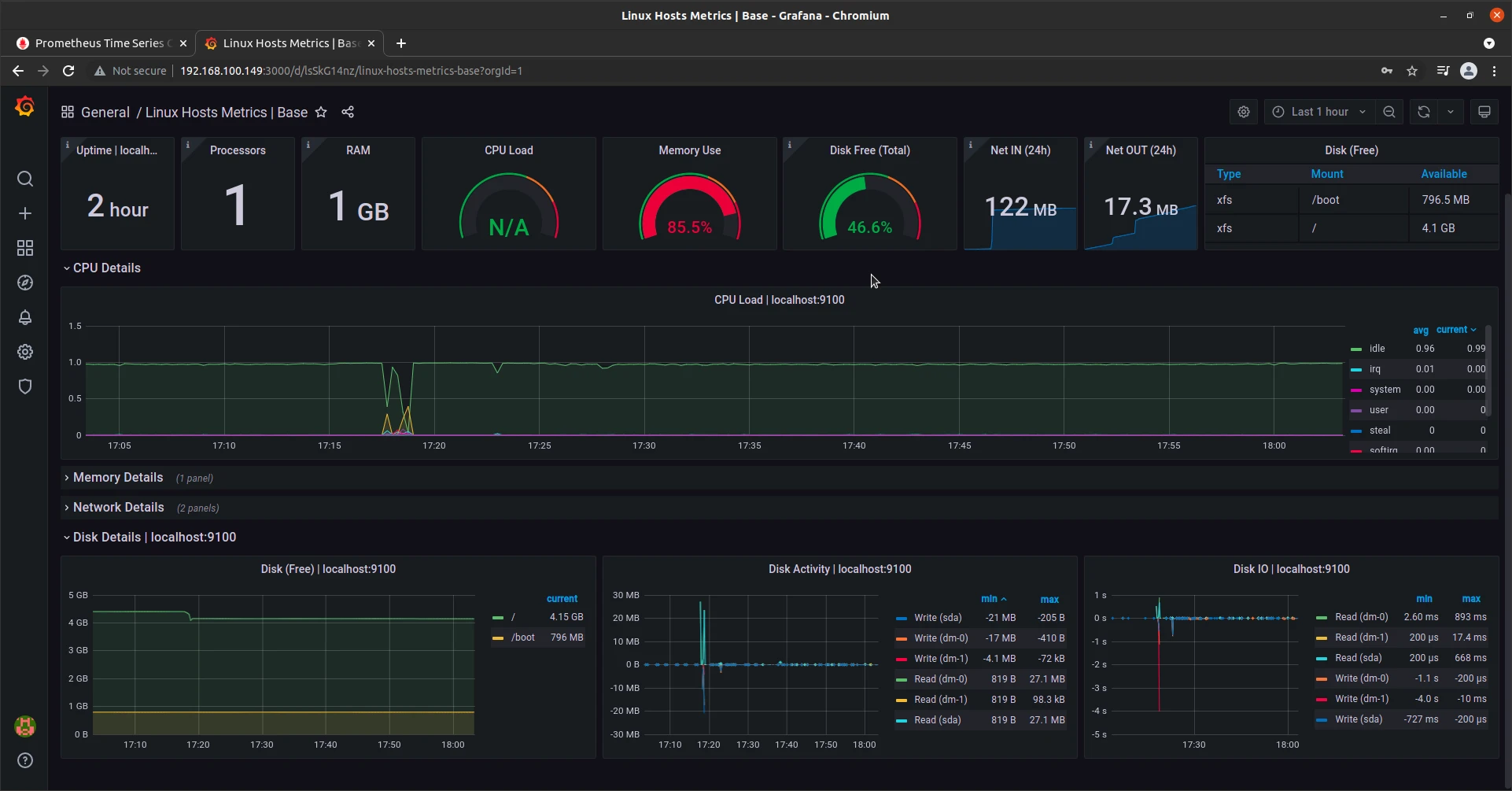1512x791 pixels.
Task: Open Configuration via the sidebar gear icon
Action: (x=26, y=352)
